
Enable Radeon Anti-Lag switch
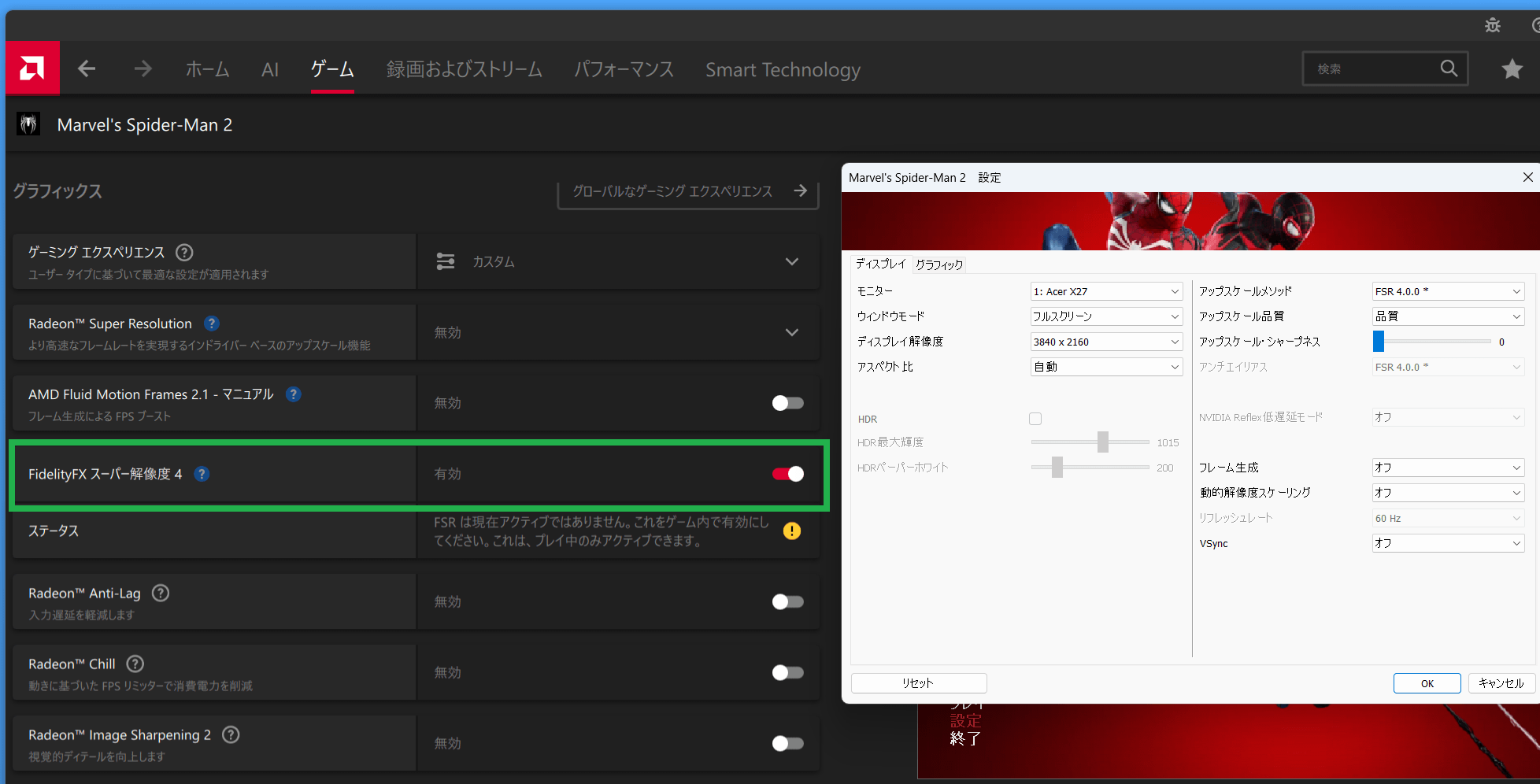point(787,601)
